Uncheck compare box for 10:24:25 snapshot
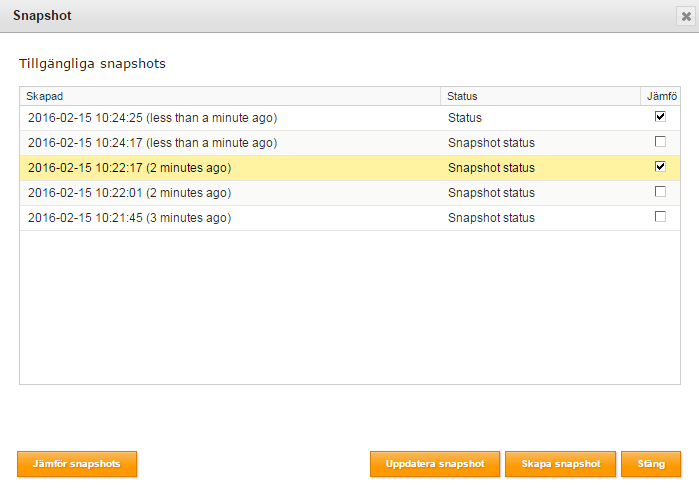This screenshot has width=699, height=495. pyautogui.click(x=660, y=117)
